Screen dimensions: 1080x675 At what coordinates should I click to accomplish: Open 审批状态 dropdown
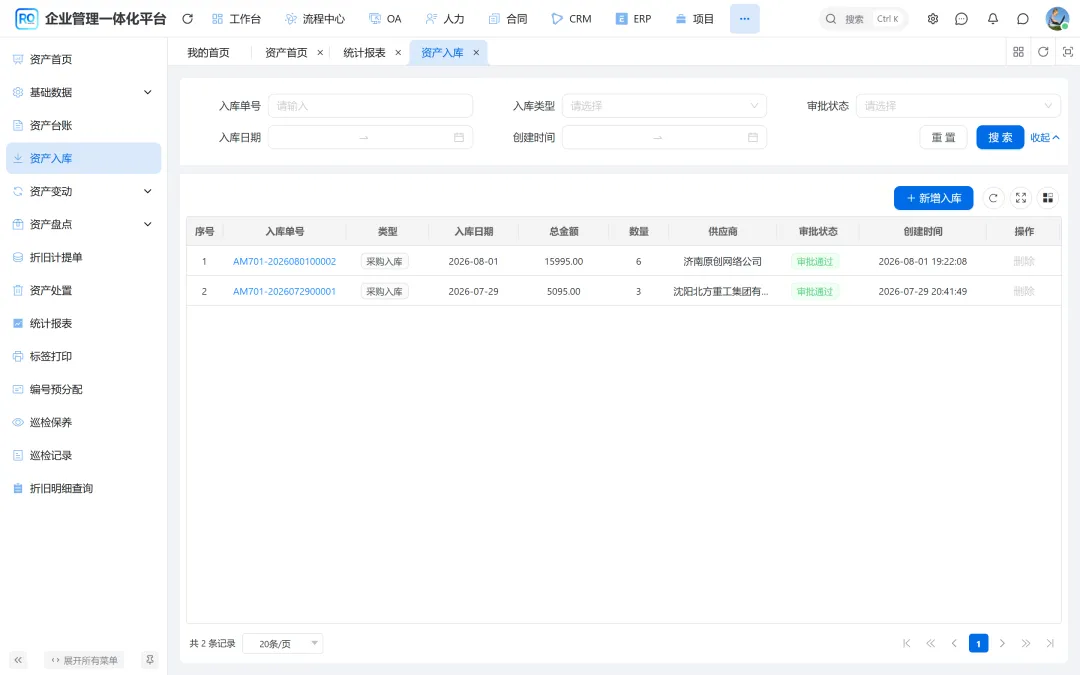tap(958, 106)
